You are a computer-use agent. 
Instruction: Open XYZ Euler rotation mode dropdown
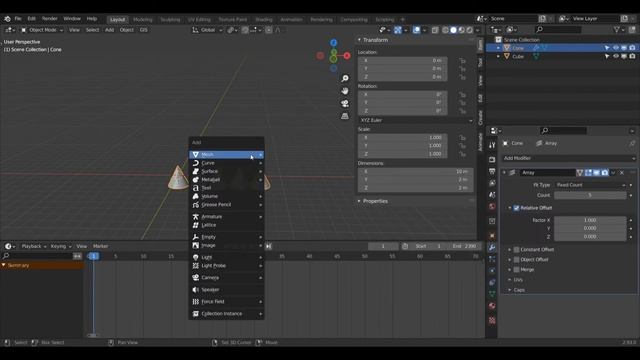coord(416,120)
